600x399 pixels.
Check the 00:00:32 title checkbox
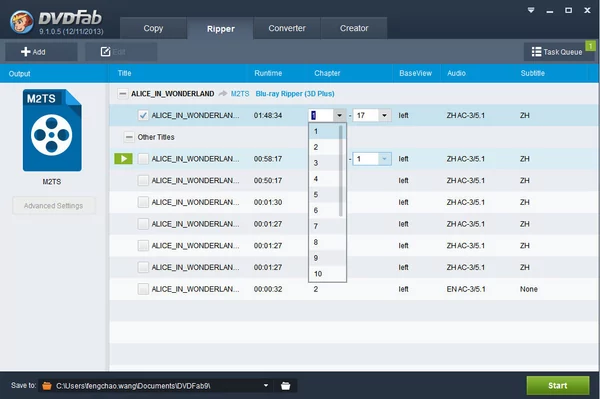tap(143, 289)
